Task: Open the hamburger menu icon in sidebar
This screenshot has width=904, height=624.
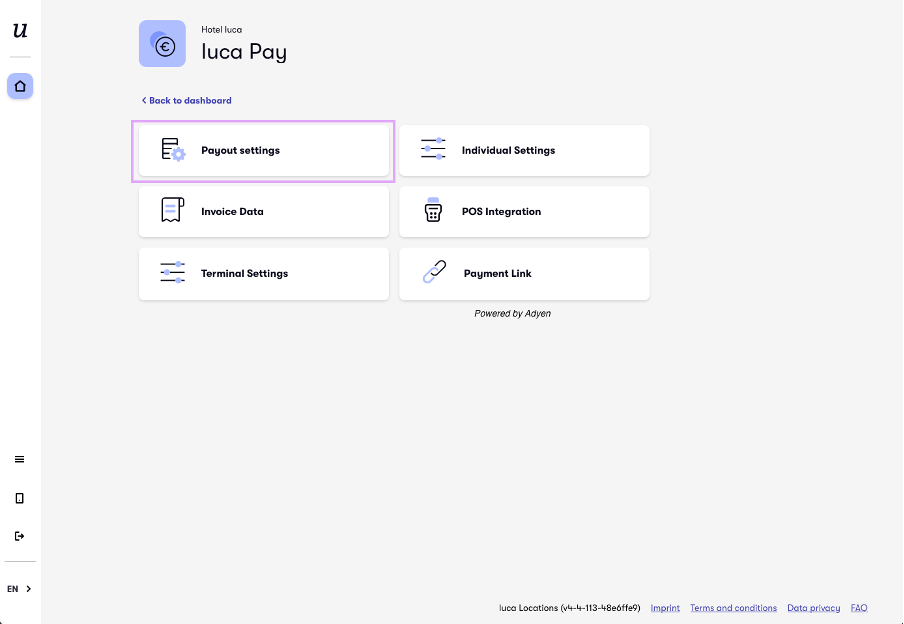Action: (x=20, y=459)
